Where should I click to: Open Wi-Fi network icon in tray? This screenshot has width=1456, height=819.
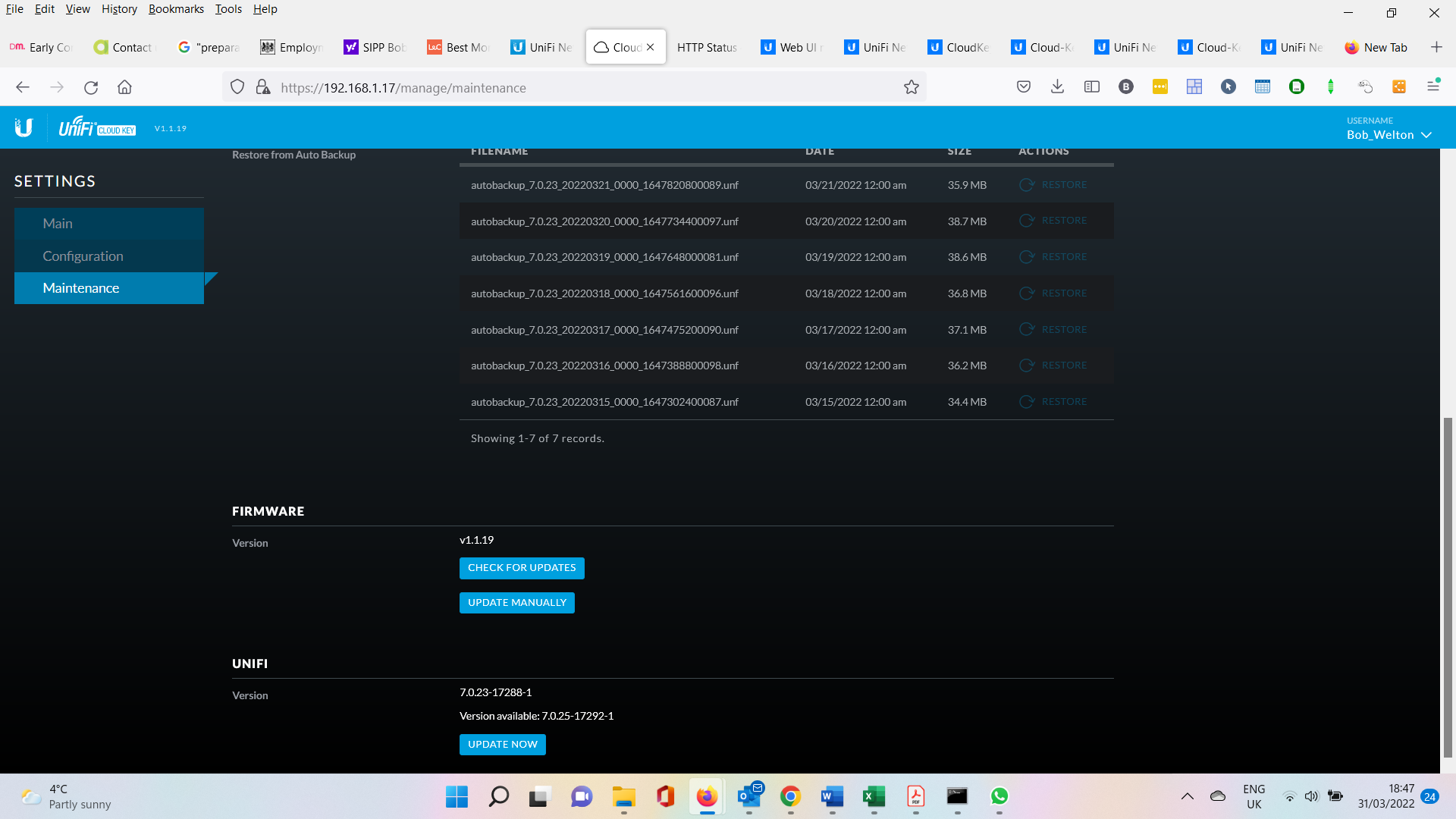coord(1289,796)
